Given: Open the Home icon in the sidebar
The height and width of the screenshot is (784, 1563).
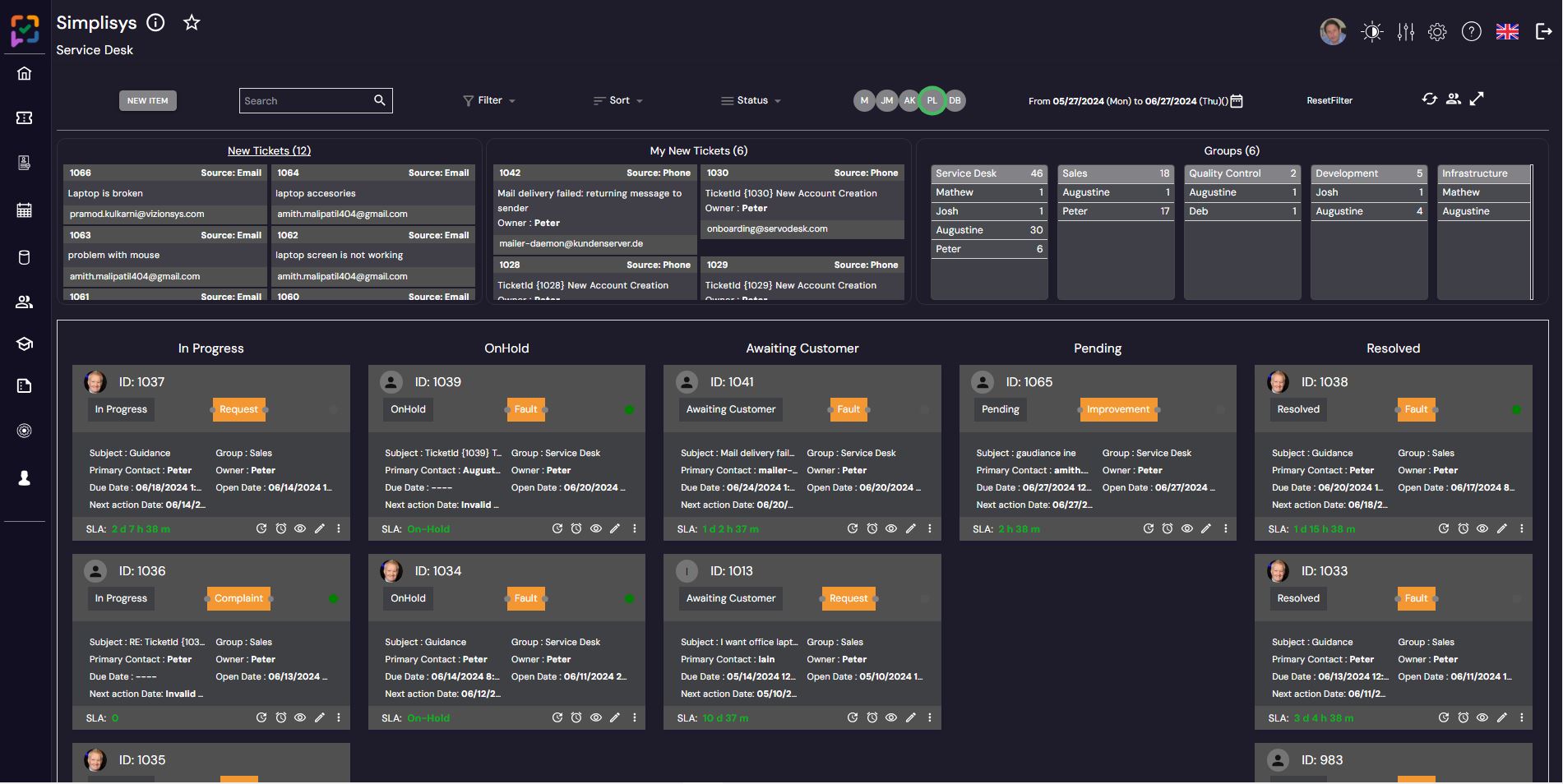Looking at the screenshot, I should pos(25,72).
